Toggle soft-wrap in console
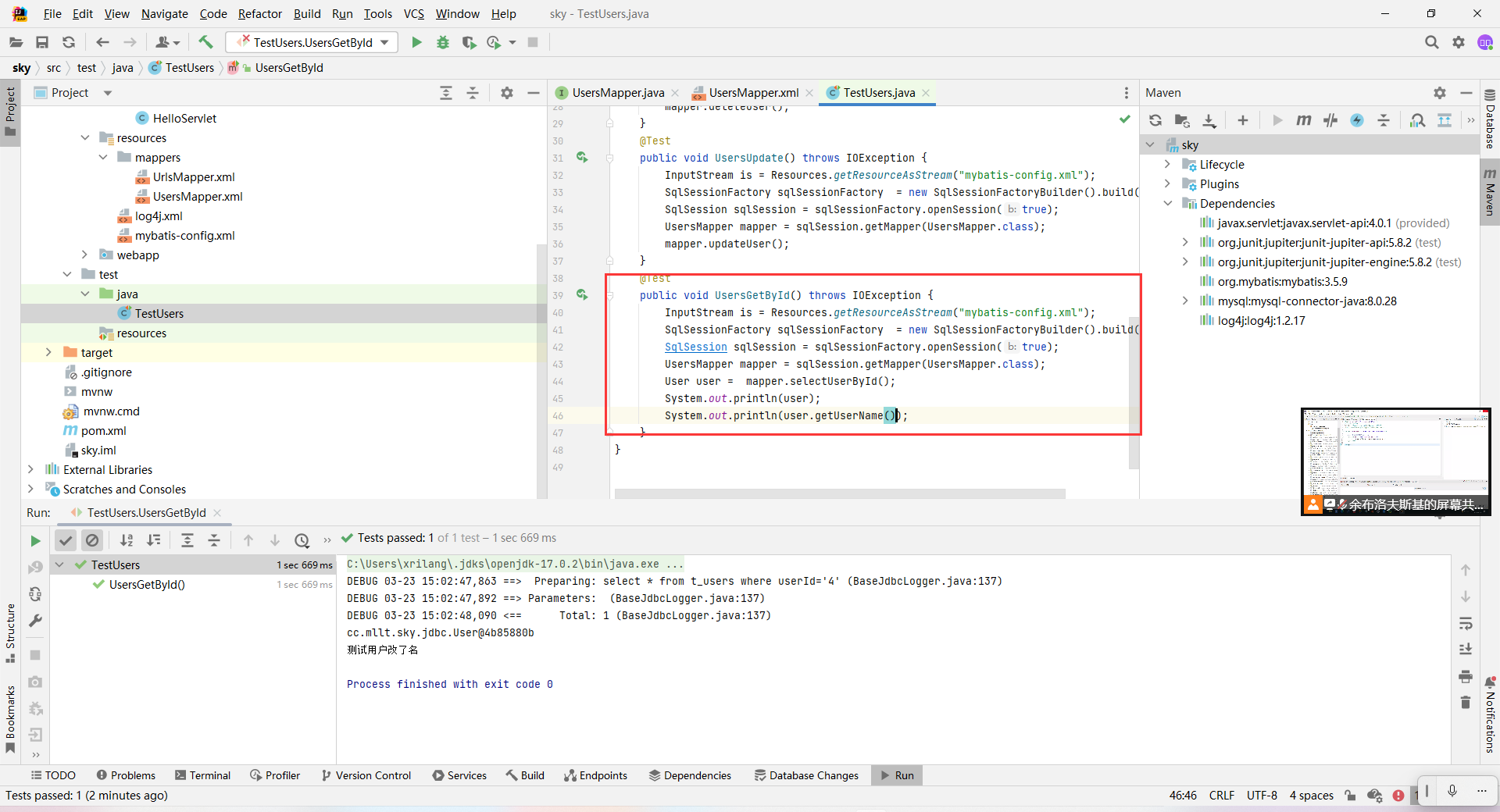Screen dimensions: 1500x812 pyautogui.click(x=1466, y=623)
